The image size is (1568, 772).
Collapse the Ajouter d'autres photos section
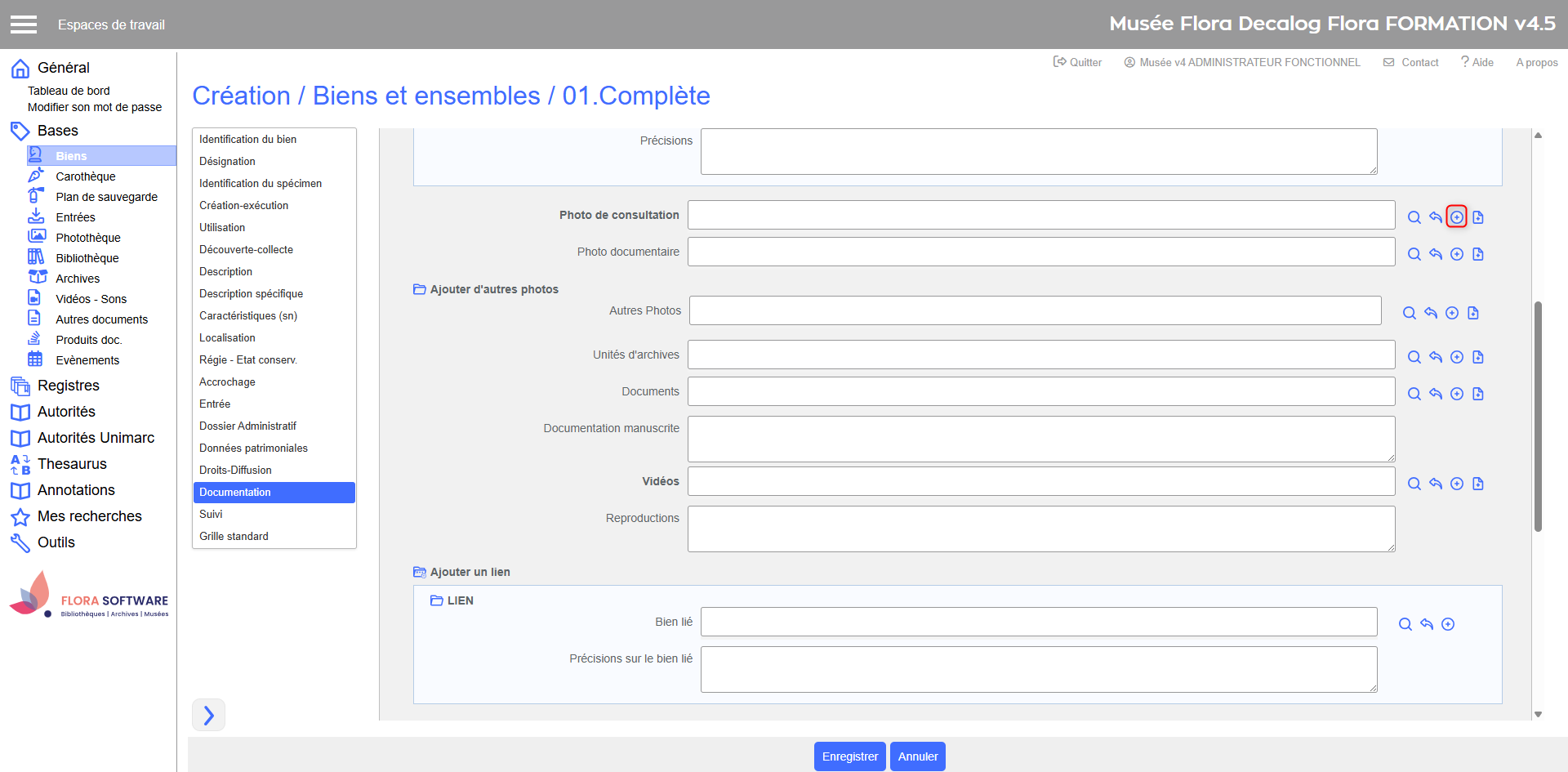pos(420,289)
